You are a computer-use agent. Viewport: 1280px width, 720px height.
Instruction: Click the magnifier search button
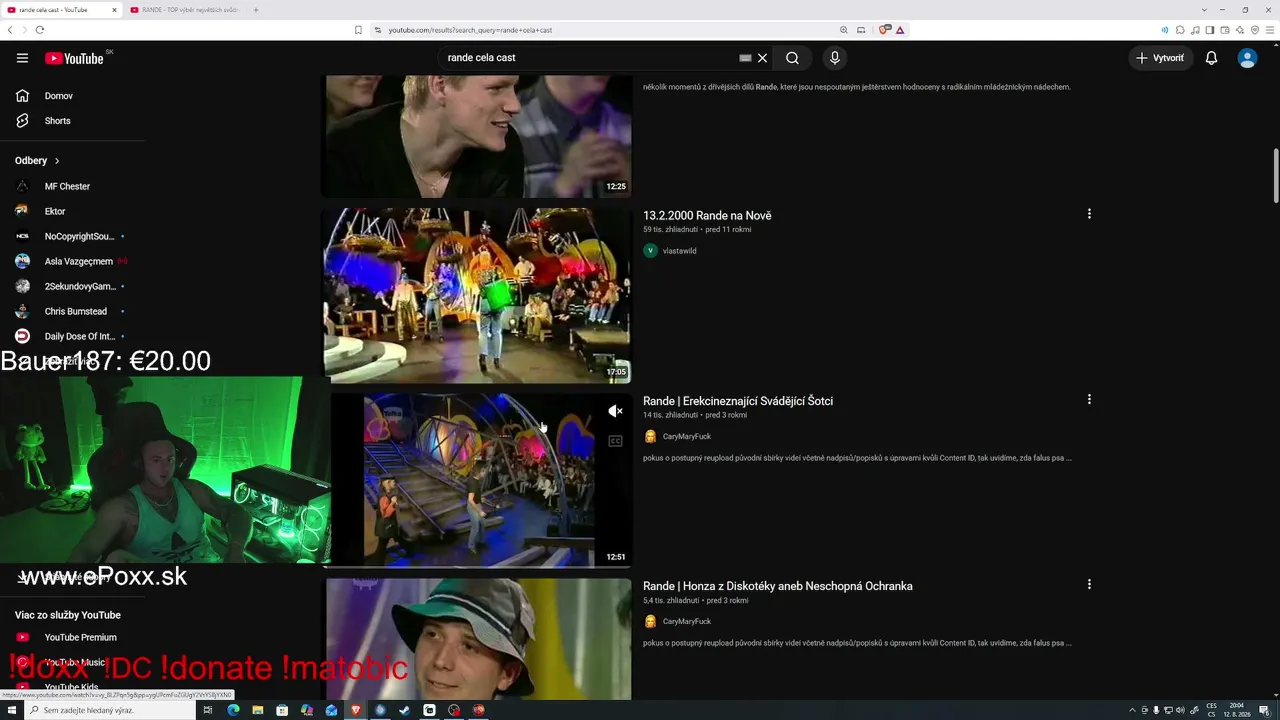point(792,58)
